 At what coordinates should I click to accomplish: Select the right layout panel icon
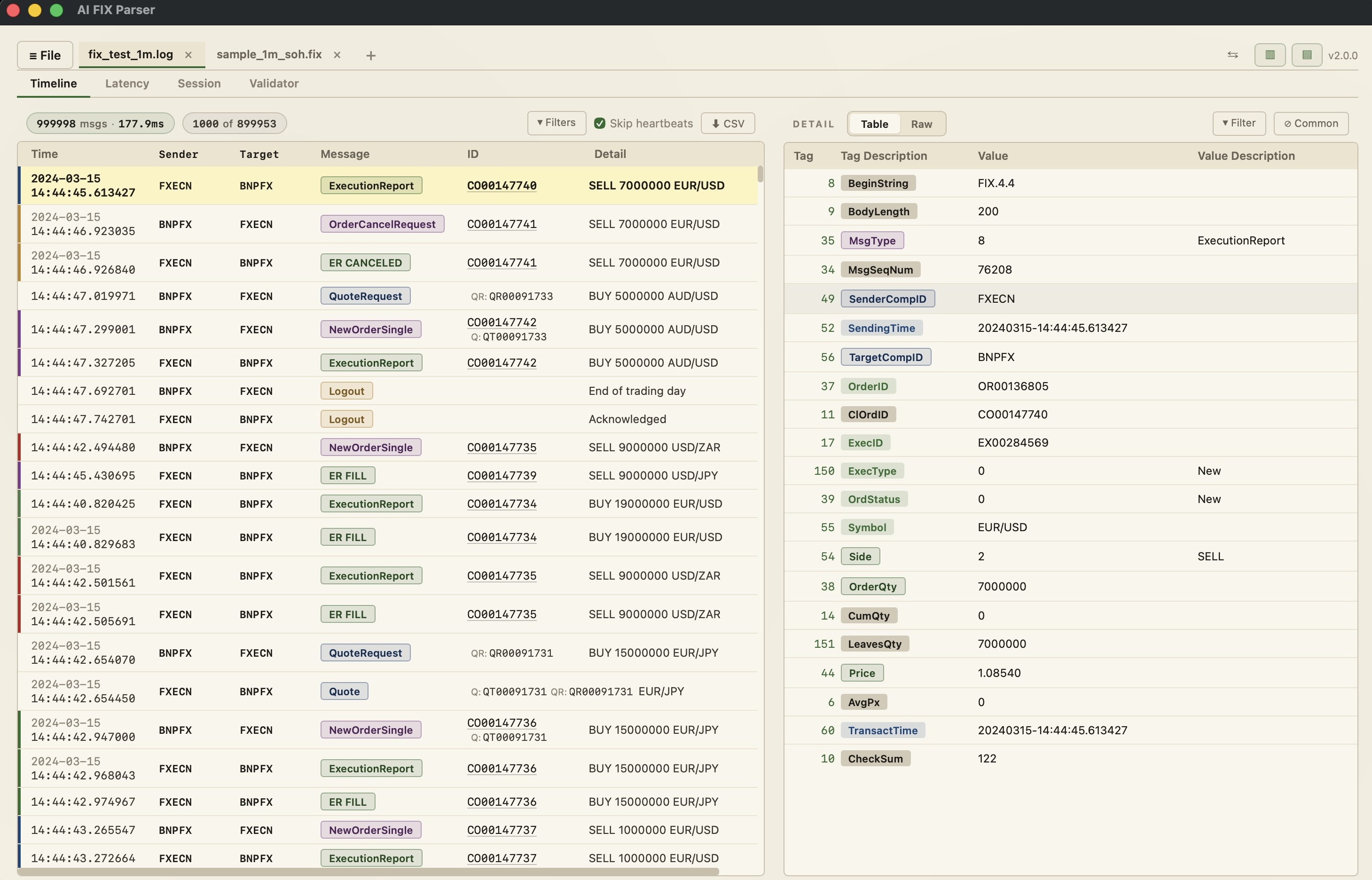[1307, 55]
